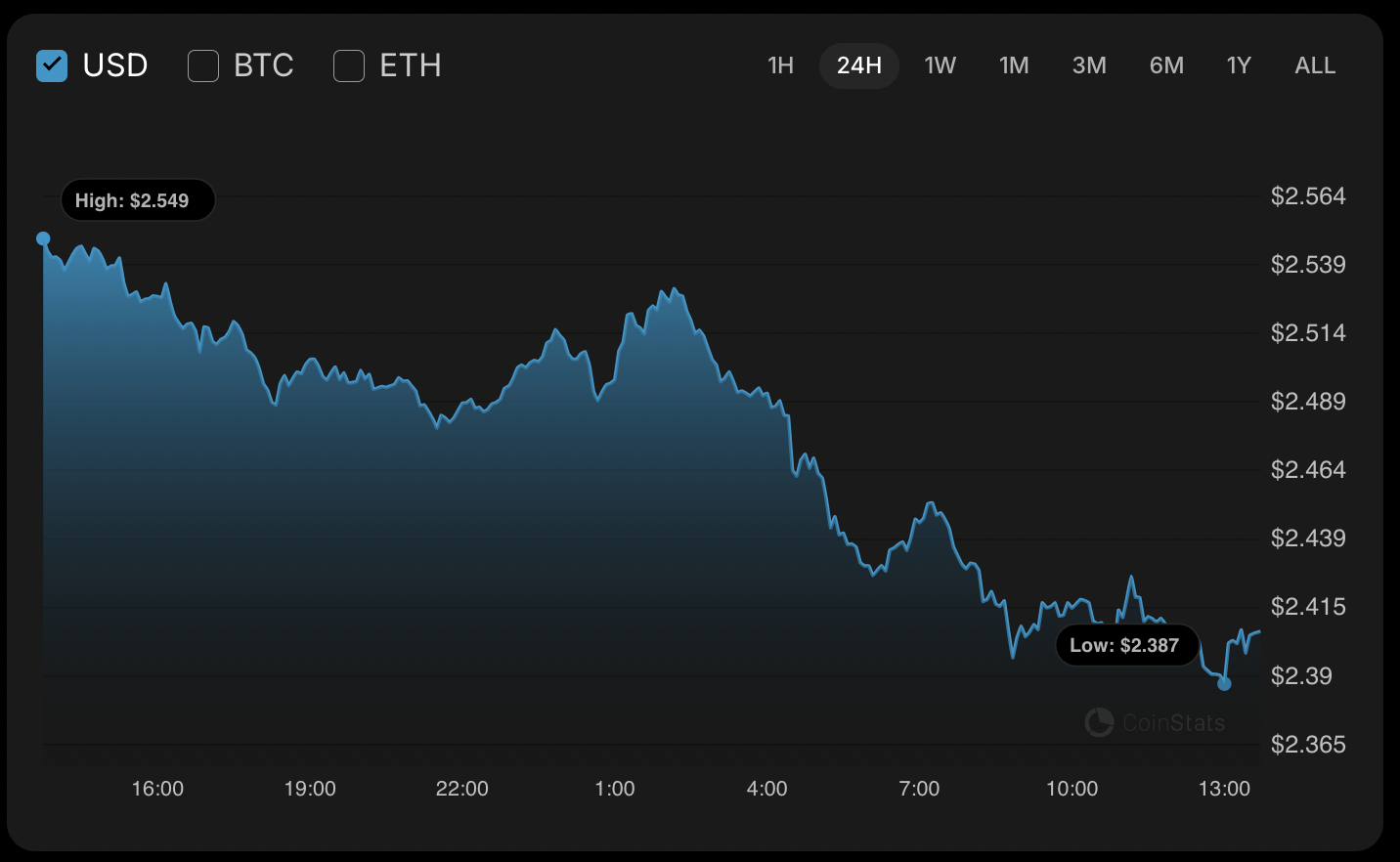This screenshot has width=1400, height=862.
Task: Click the CoinStats logo icon
Action: [x=1099, y=722]
